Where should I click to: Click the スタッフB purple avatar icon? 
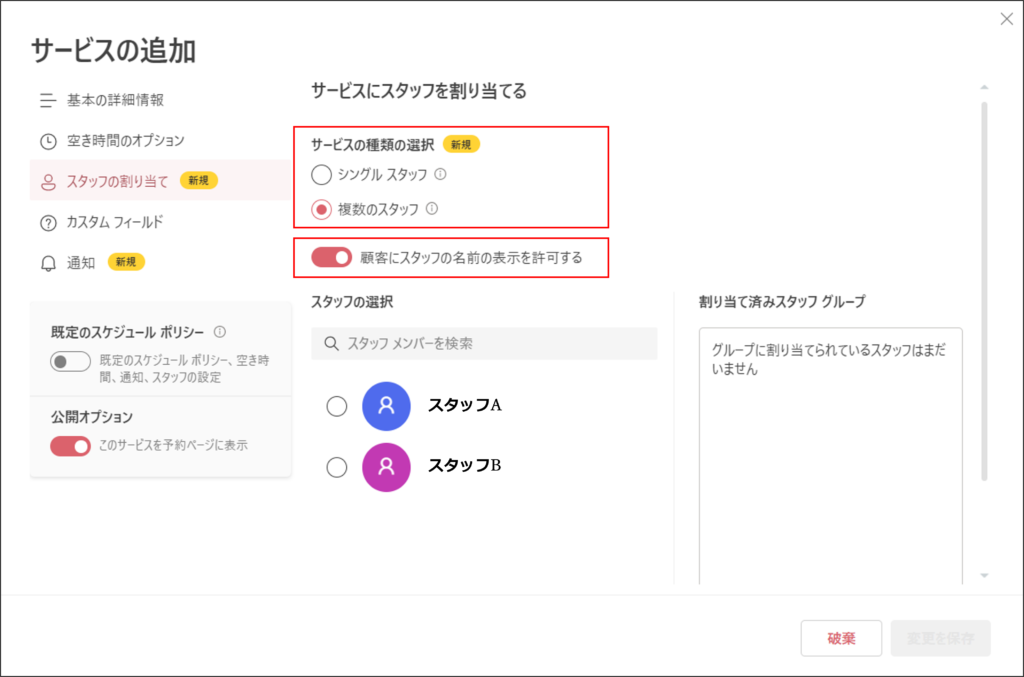pyautogui.click(x=386, y=467)
